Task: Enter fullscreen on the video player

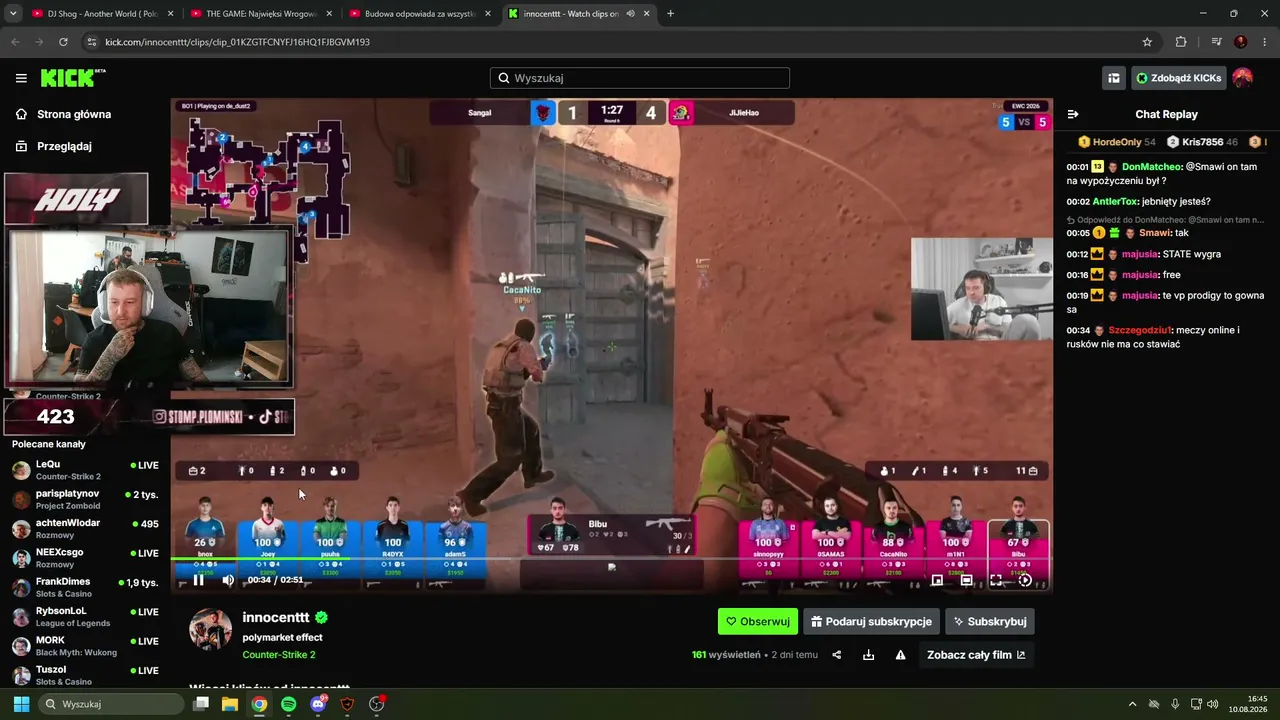Action: (996, 580)
